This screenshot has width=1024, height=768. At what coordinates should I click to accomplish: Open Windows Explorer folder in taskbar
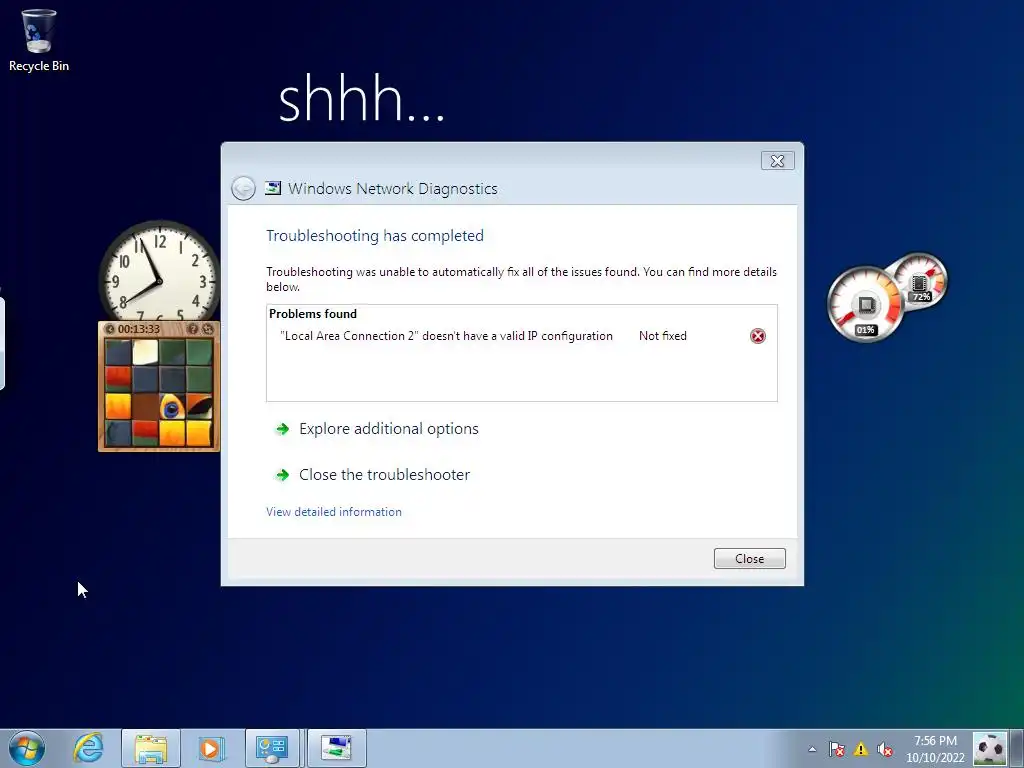pyautogui.click(x=151, y=748)
